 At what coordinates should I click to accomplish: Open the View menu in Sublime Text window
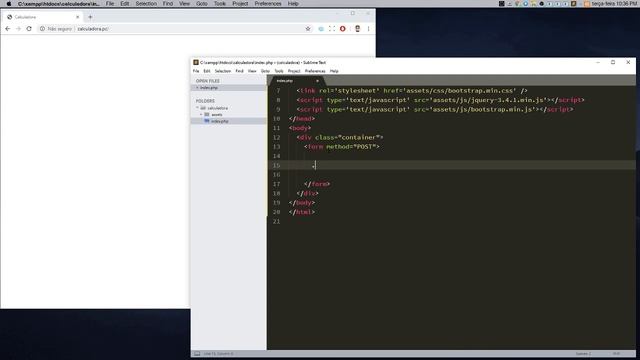coord(252,71)
